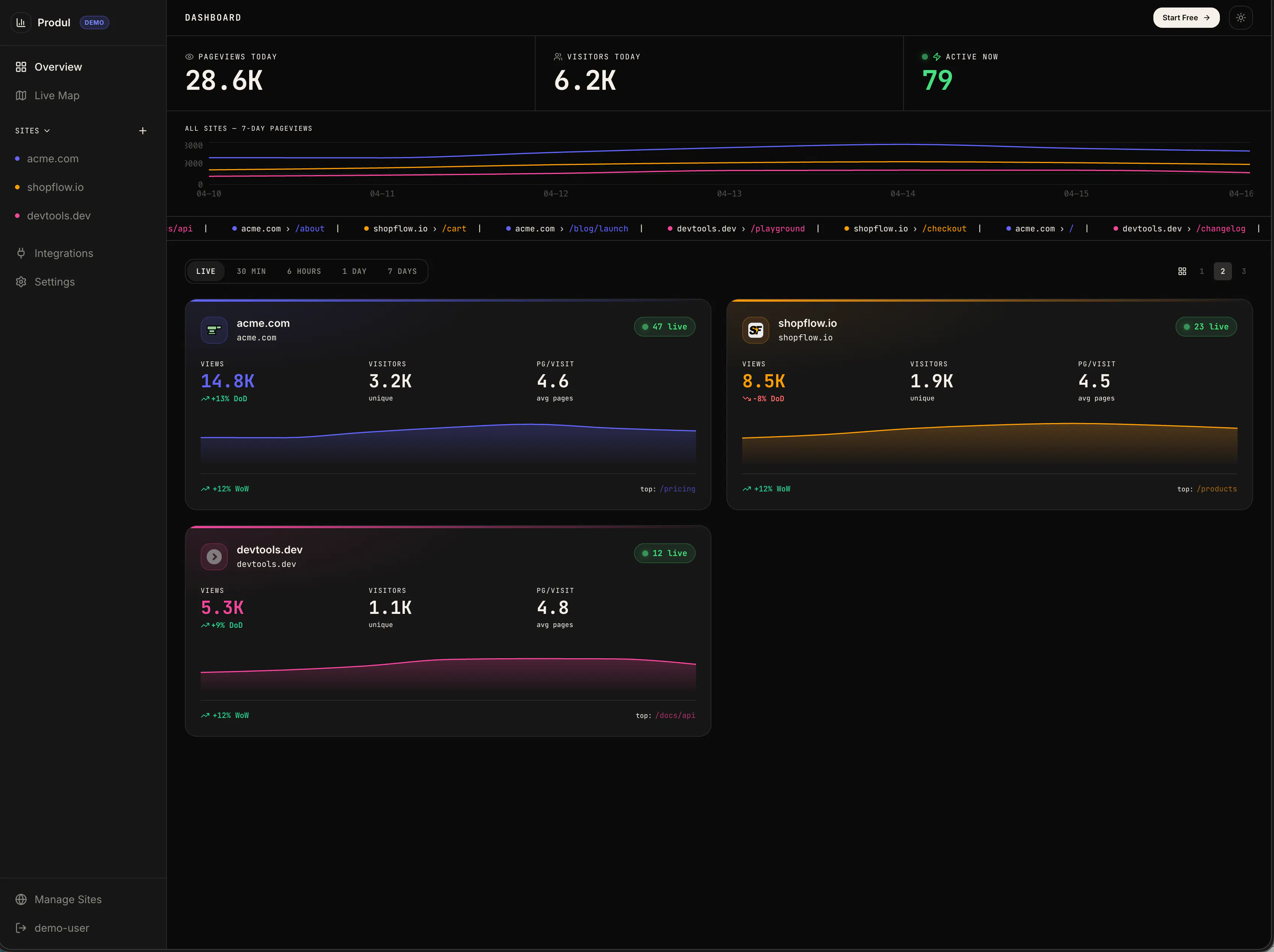Click the Integrations plug icon

[21, 254]
